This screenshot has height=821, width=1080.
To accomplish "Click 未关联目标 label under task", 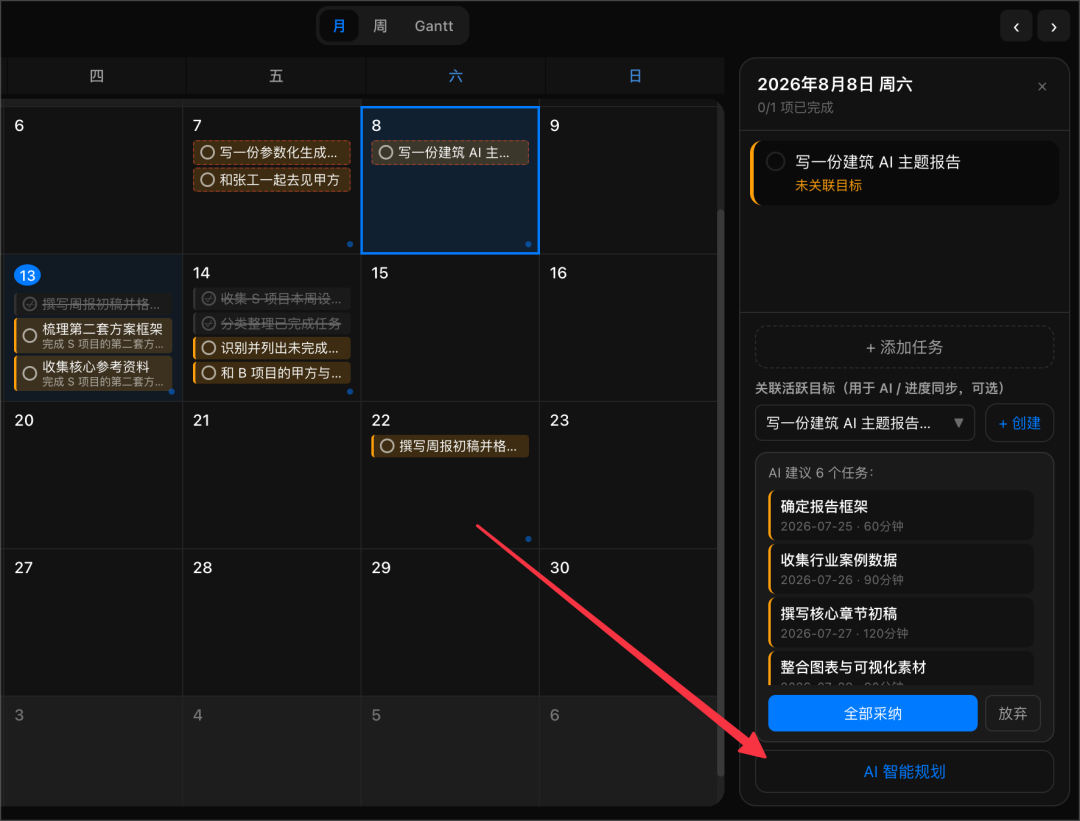I will pyautogui.click(x=828, y=185).
